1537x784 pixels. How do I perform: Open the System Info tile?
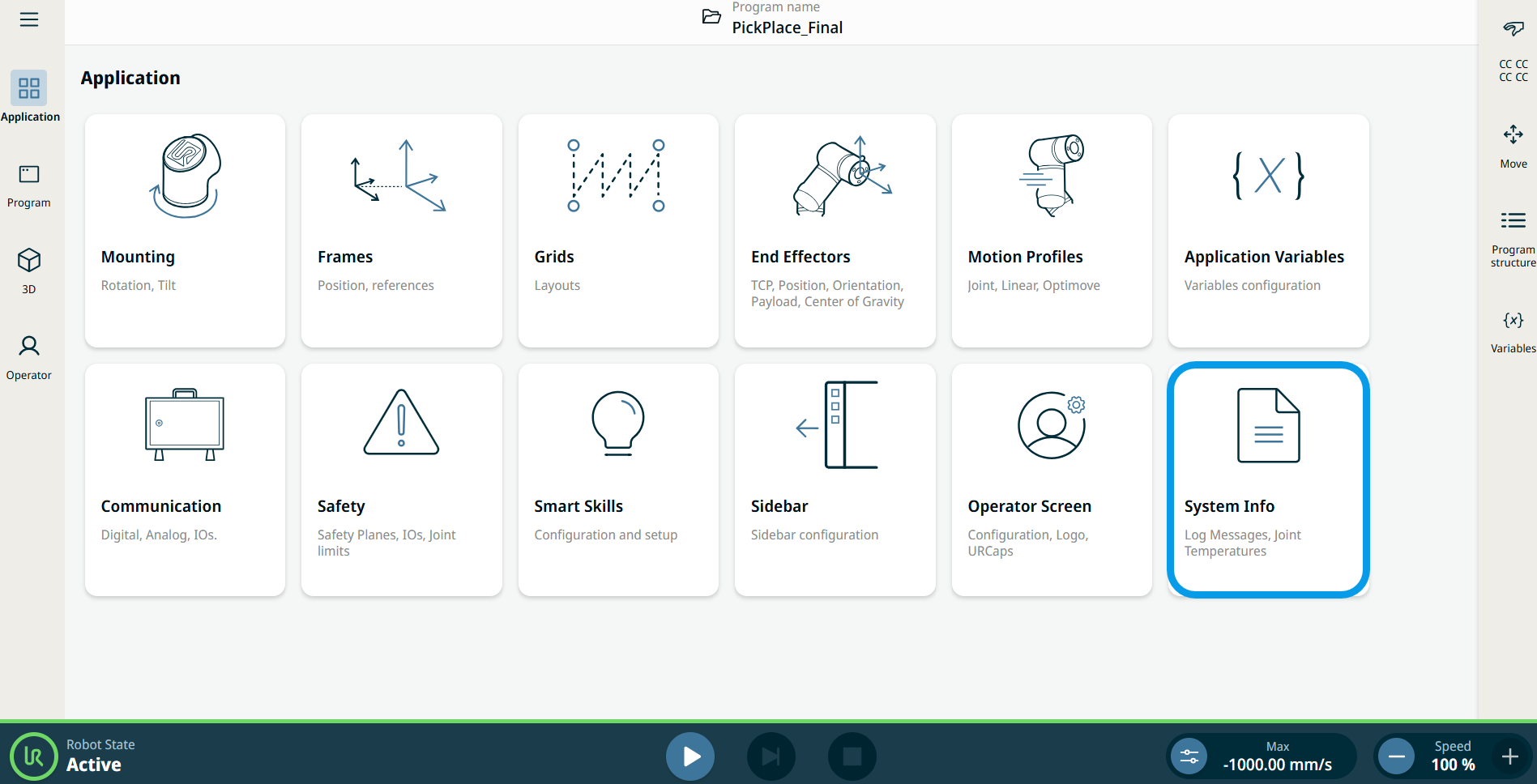tap(1268, 479)
